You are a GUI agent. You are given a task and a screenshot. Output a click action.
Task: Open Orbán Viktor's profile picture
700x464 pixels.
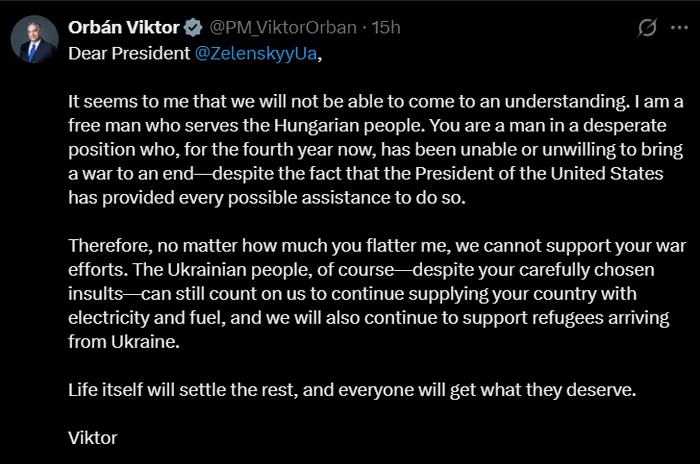33,39
